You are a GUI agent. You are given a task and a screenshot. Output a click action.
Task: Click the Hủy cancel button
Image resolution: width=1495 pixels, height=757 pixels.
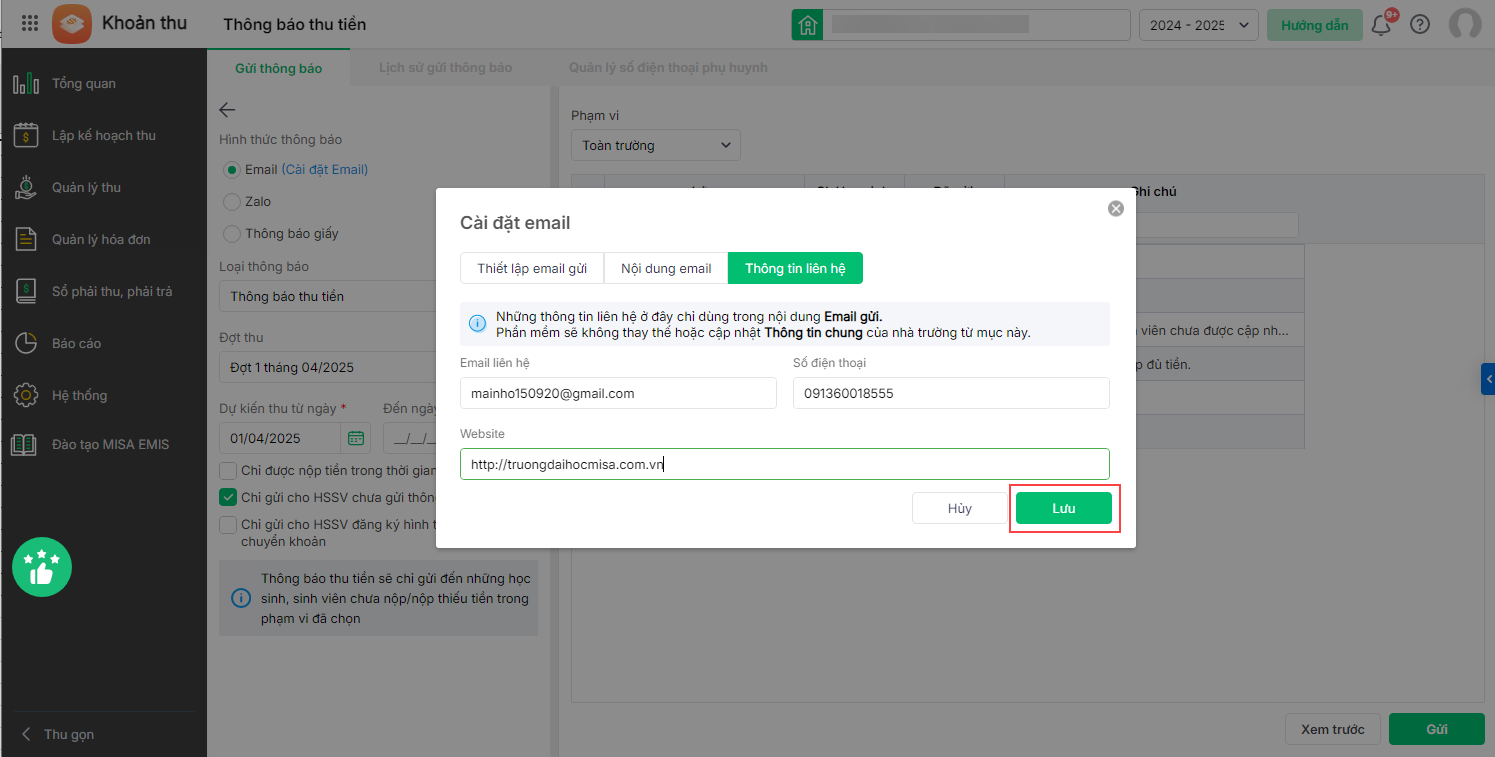pyautogui.click(x=959, y=508)
